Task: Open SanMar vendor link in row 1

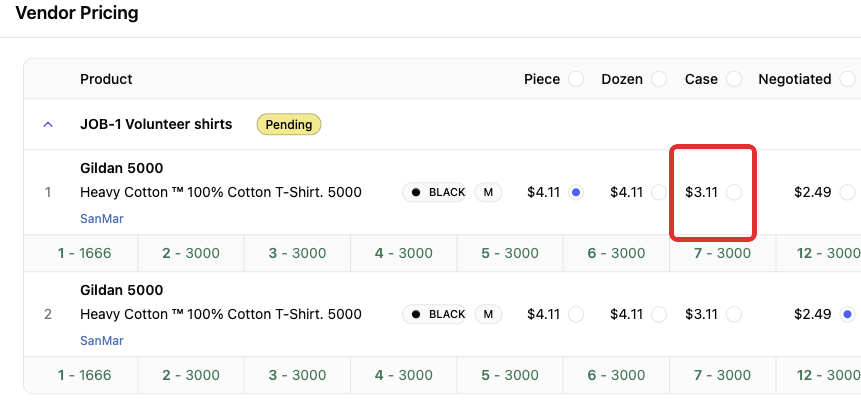Action: 102,219
